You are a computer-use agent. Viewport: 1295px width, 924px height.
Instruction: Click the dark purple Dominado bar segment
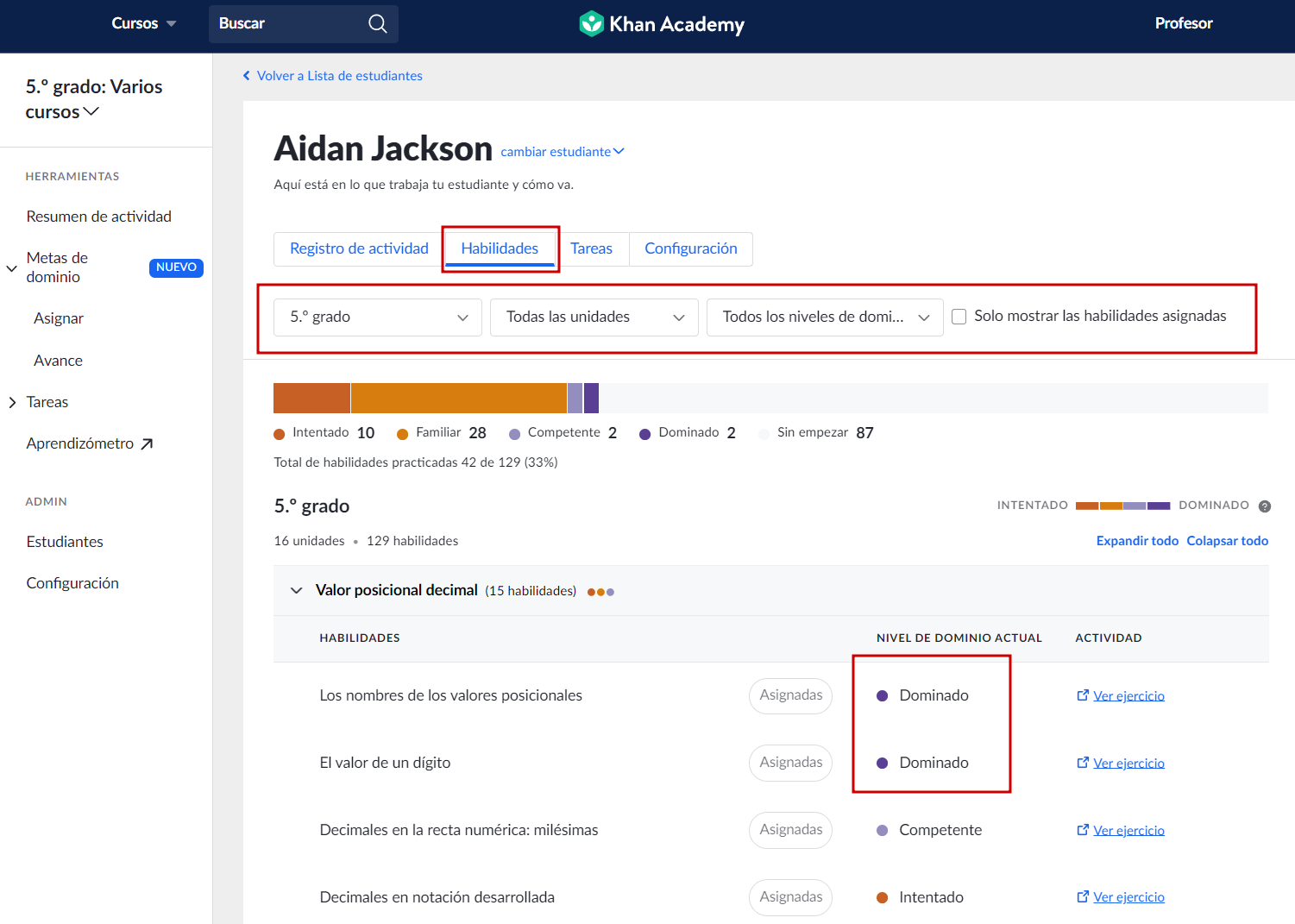pyautogui.click(x=591, y=399)
